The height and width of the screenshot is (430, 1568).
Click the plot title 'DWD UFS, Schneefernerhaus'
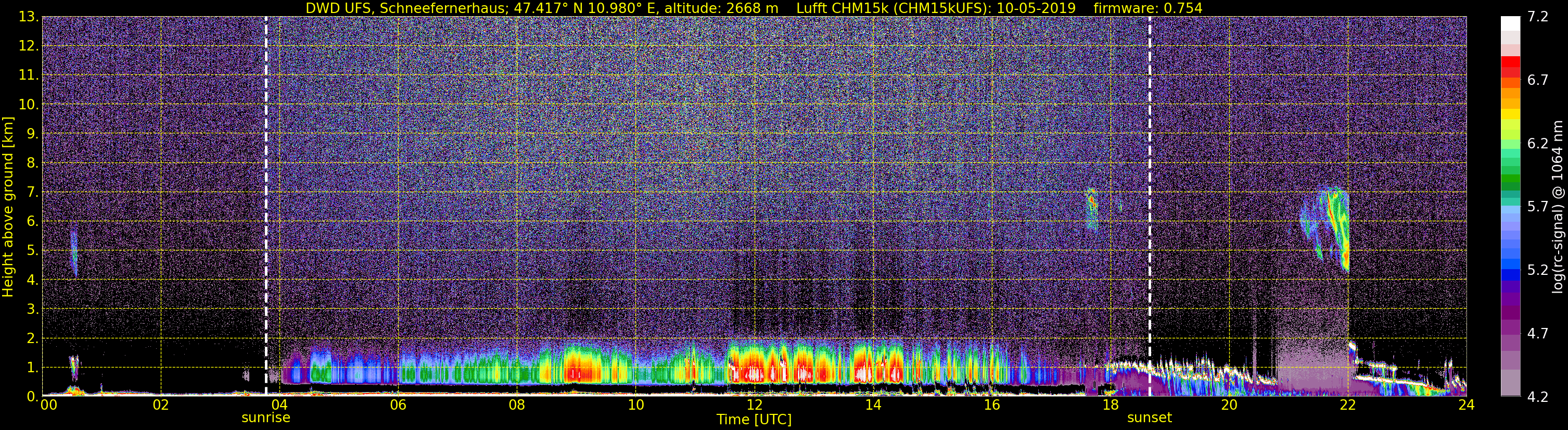[405, 8]
